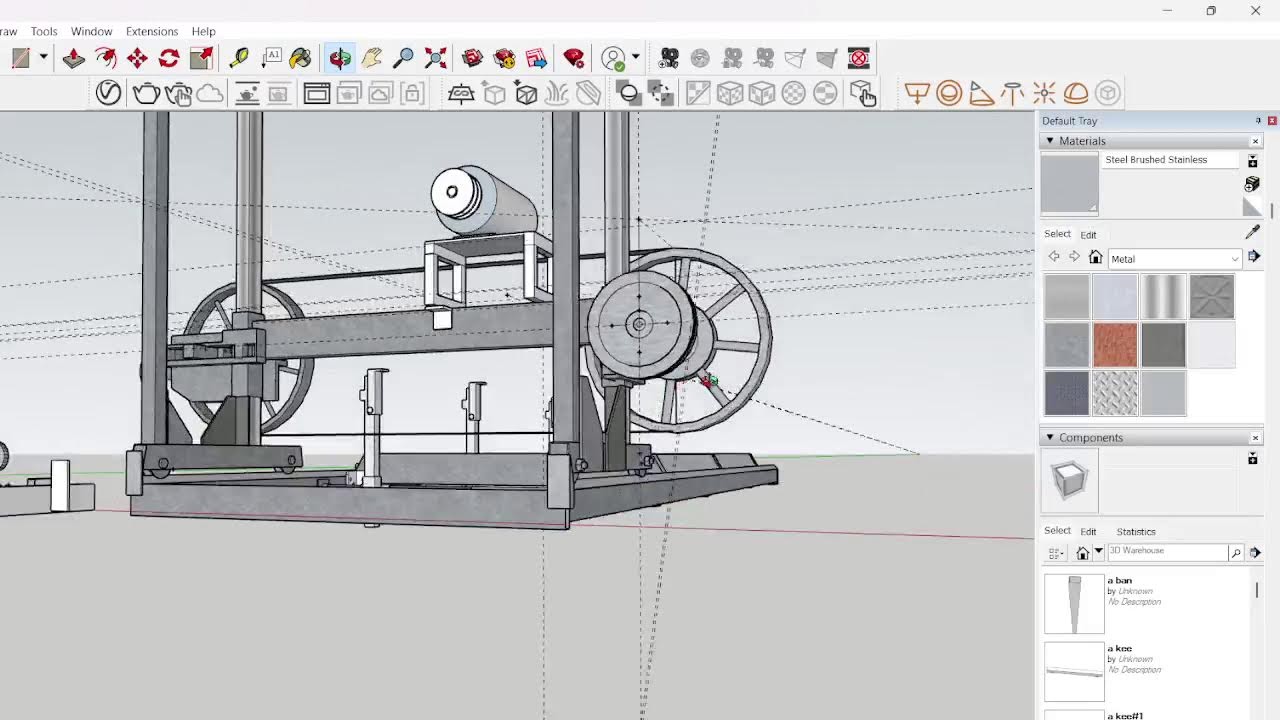1280x720 pixels.
Task: Select the Follow Me tool
Action: (105, 58)
